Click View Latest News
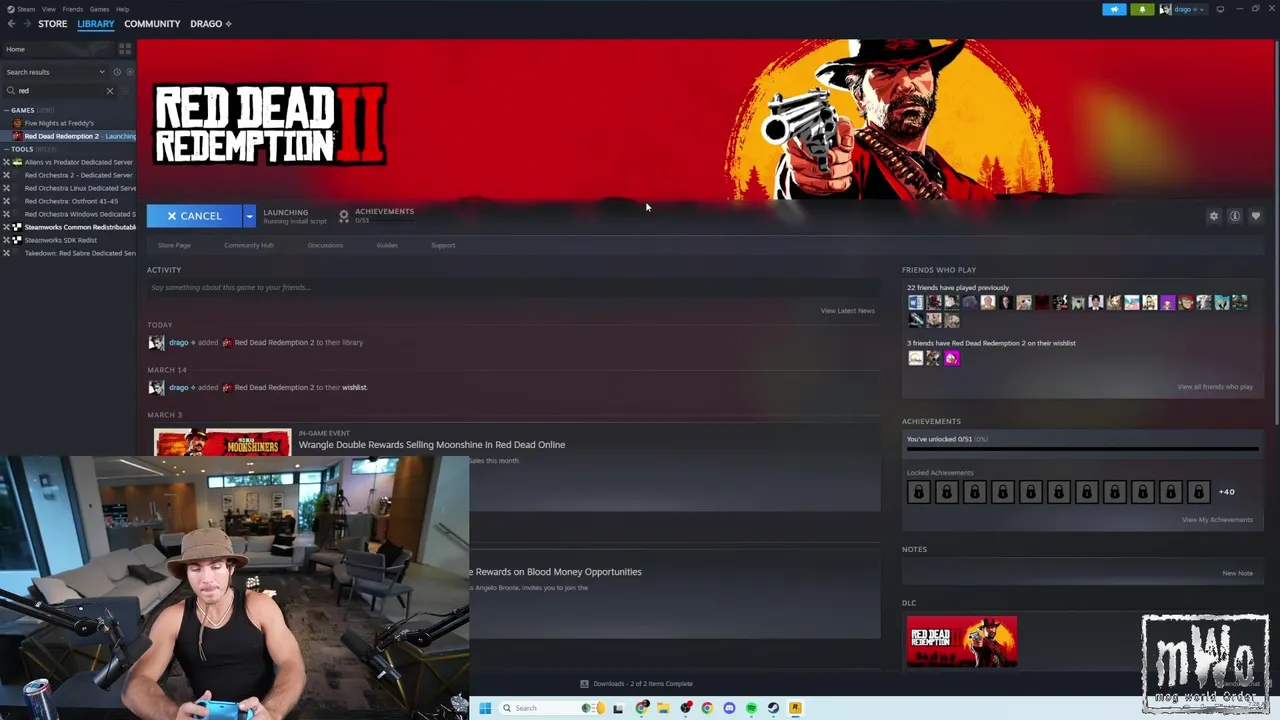Image resolution: width=1280 pixels, height=720 pixels. [848, 311]
